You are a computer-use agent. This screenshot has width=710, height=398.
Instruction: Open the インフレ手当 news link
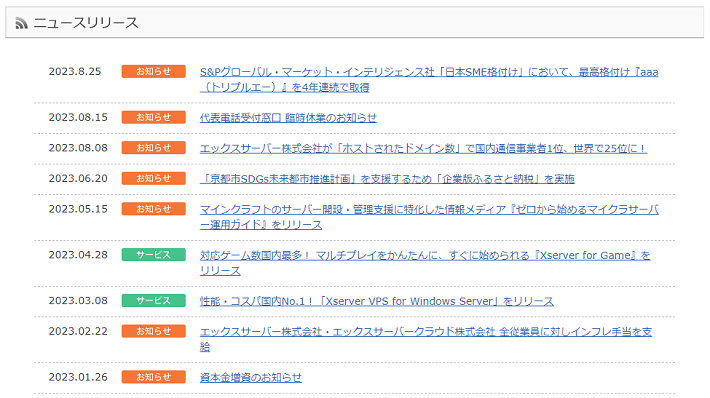pos(426,339)
